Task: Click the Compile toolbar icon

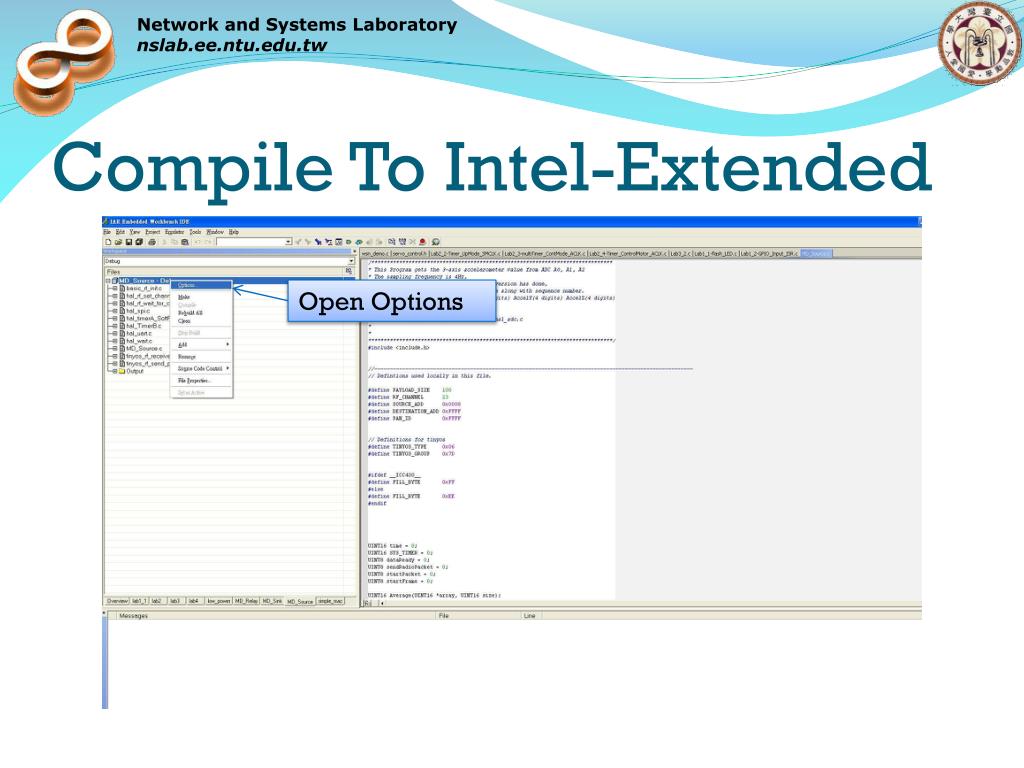Action: [x=391, y=242]
